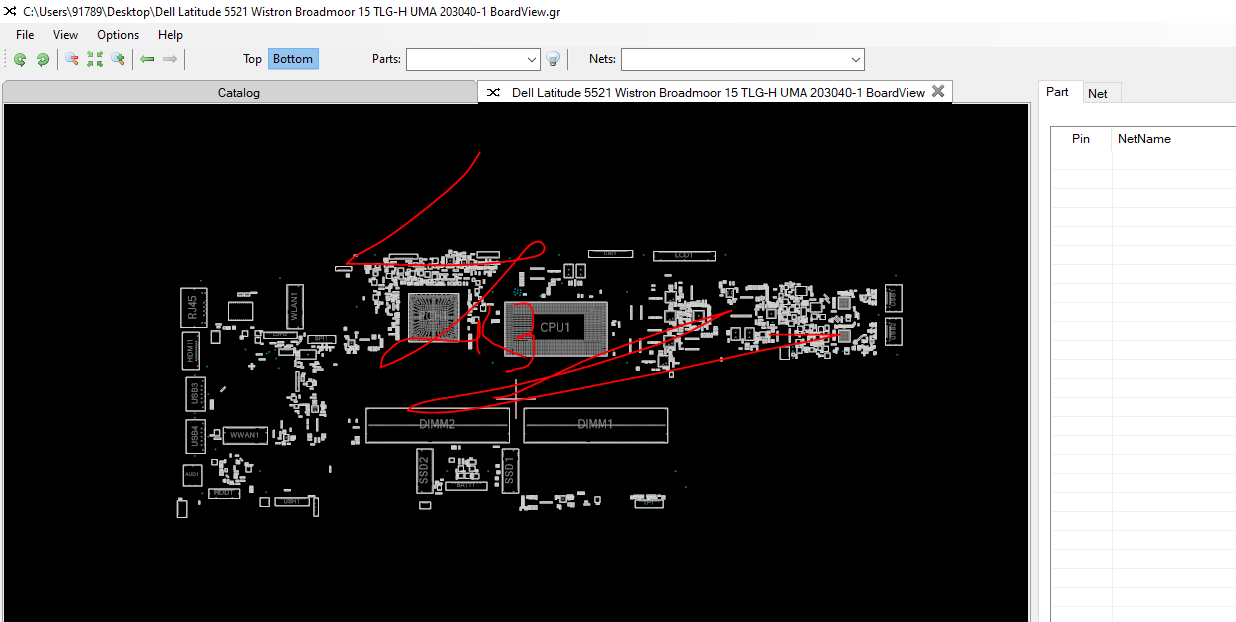
Task: Click the icon on the BoardView document tab
Action: coord(493,92)
